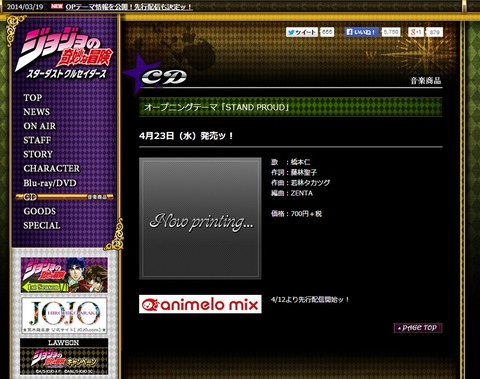Click the 音楽商品 label at right
Viewport: 480px width, 379px height.
pos(426,80)
